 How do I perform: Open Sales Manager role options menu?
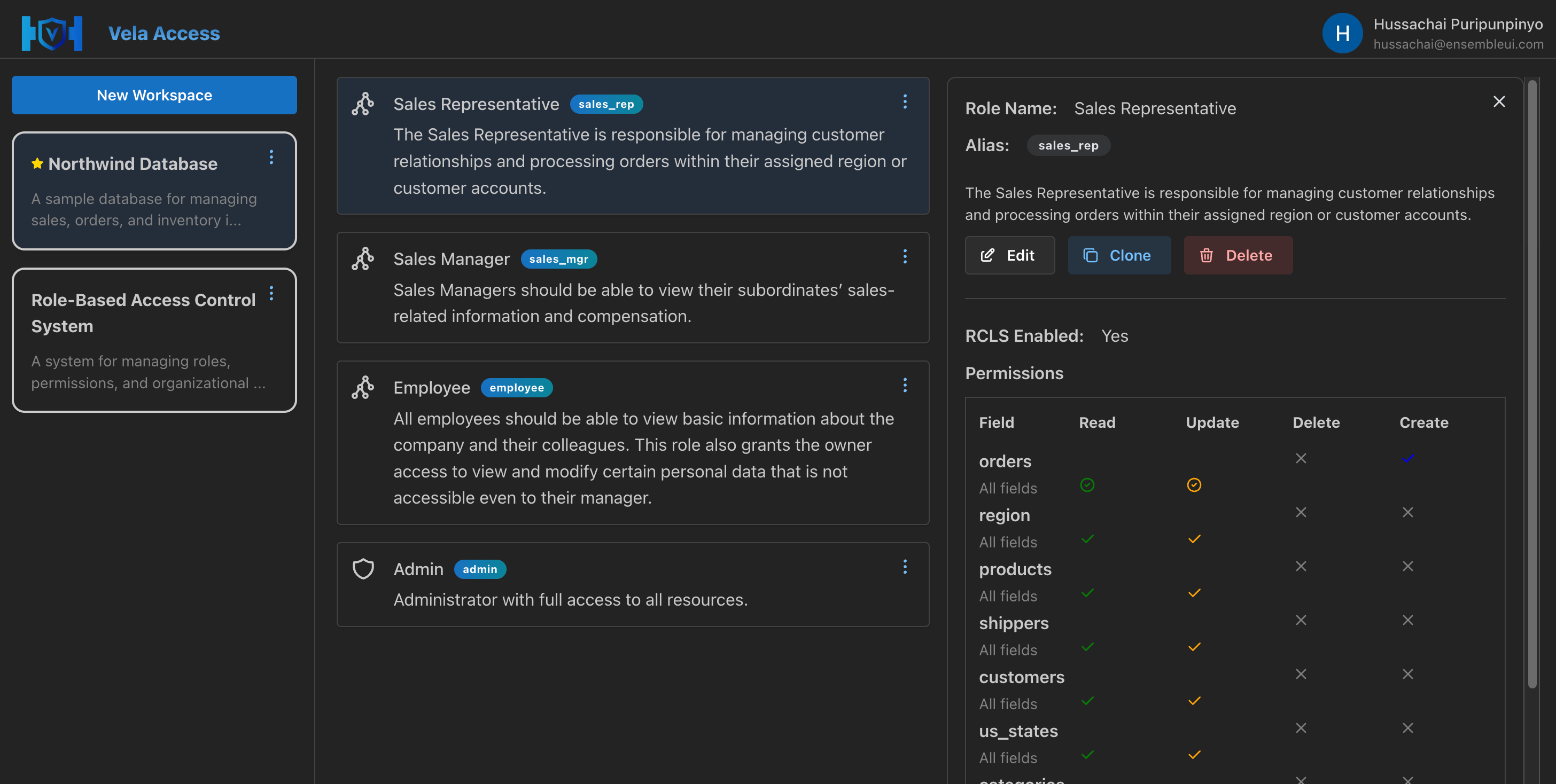click(x=904, y=256)
